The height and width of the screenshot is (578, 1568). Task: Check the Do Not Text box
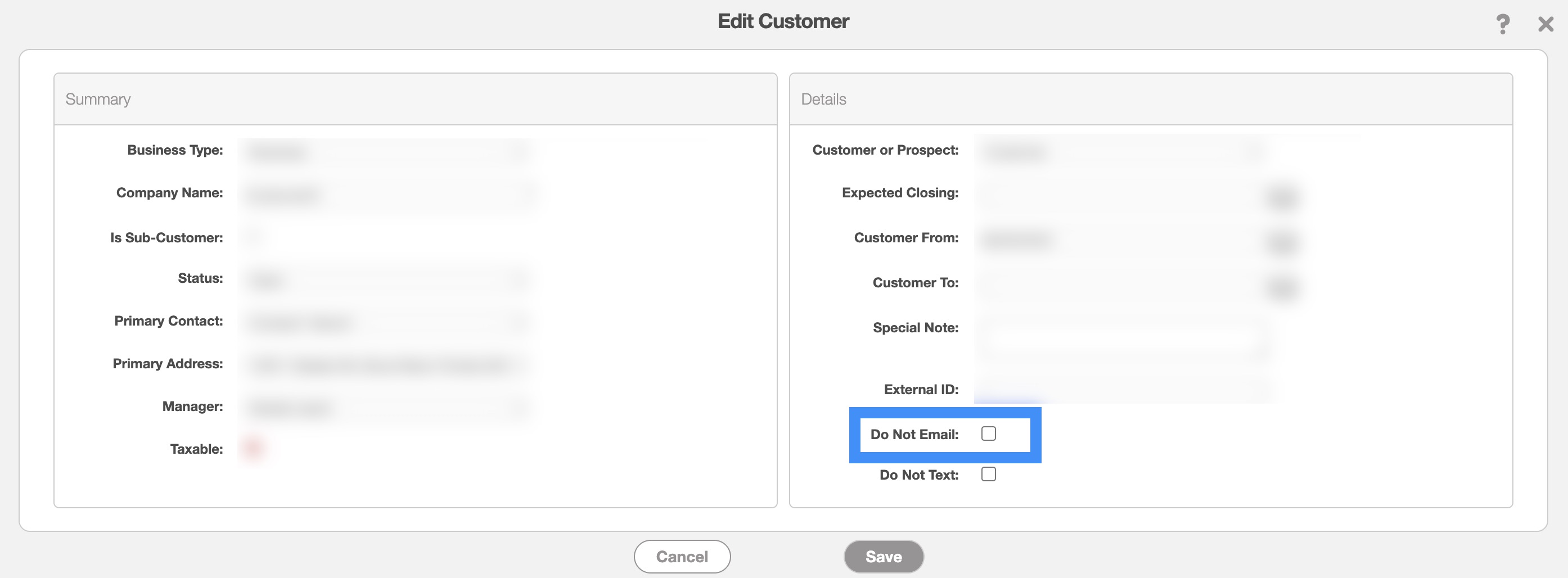[x=989, y=475]
